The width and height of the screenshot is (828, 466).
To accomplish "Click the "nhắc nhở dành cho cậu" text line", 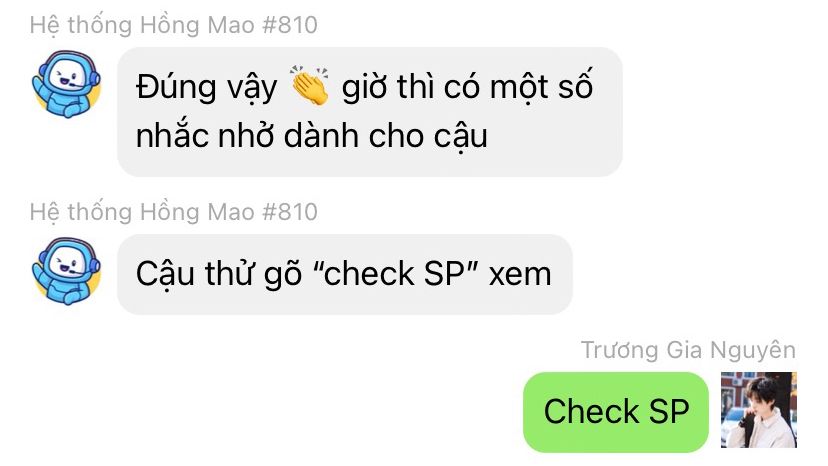I will coord(312,136).
